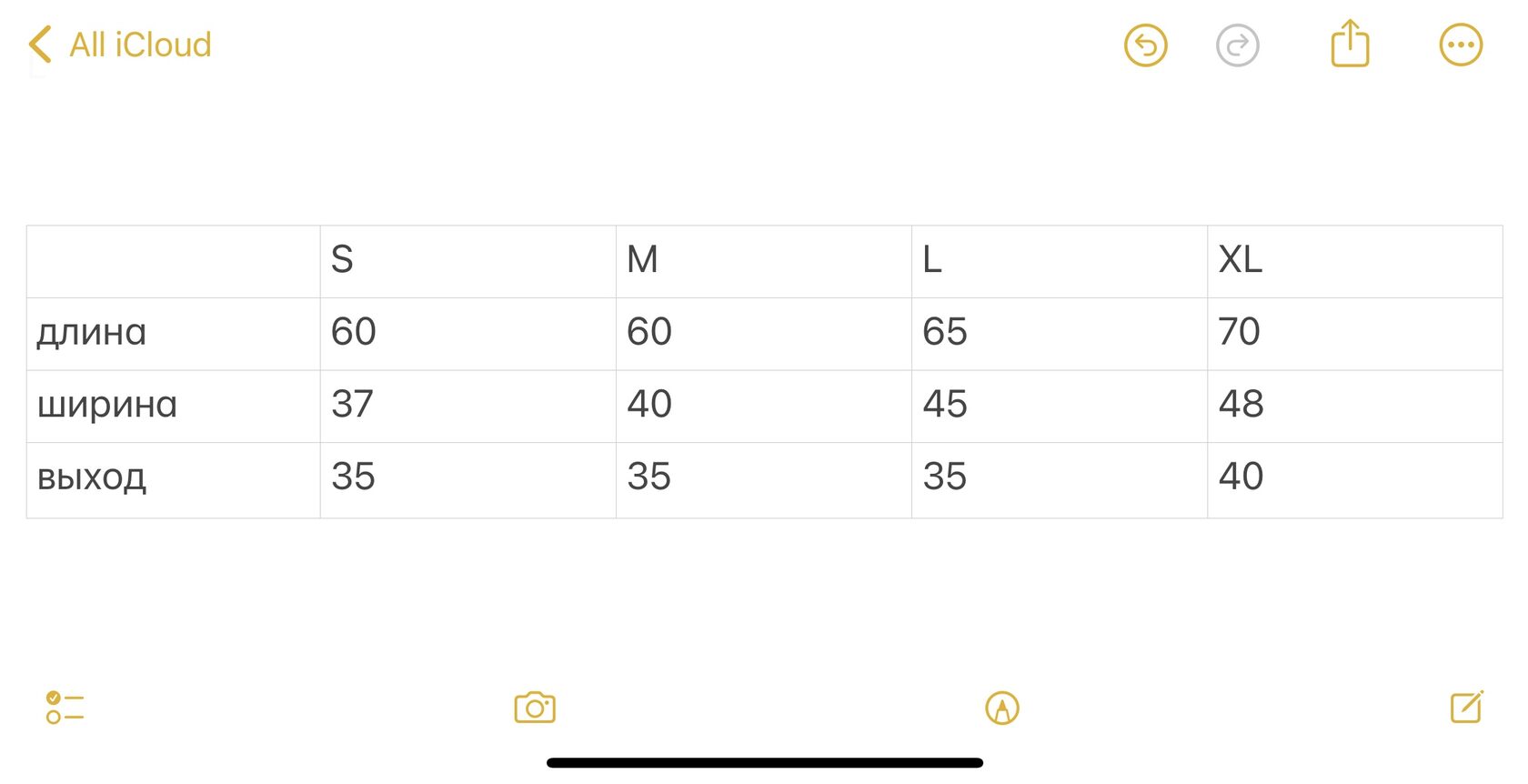The image size is (1528, 784).
Task: Open the more options ellipsis menu
Action: [1461, 45]
